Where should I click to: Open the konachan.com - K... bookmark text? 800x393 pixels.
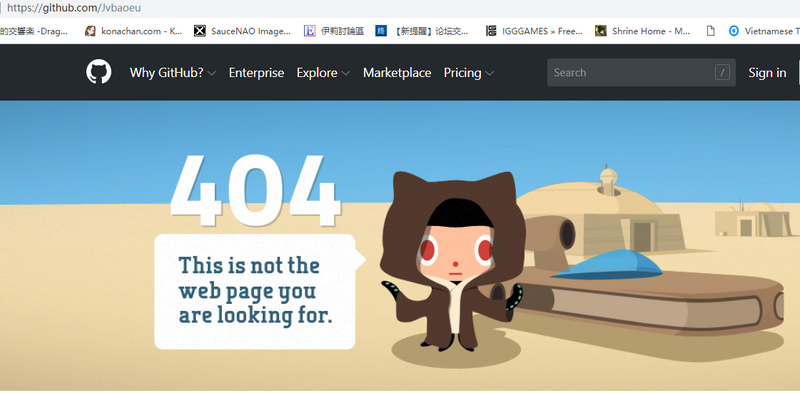(142, 31)
